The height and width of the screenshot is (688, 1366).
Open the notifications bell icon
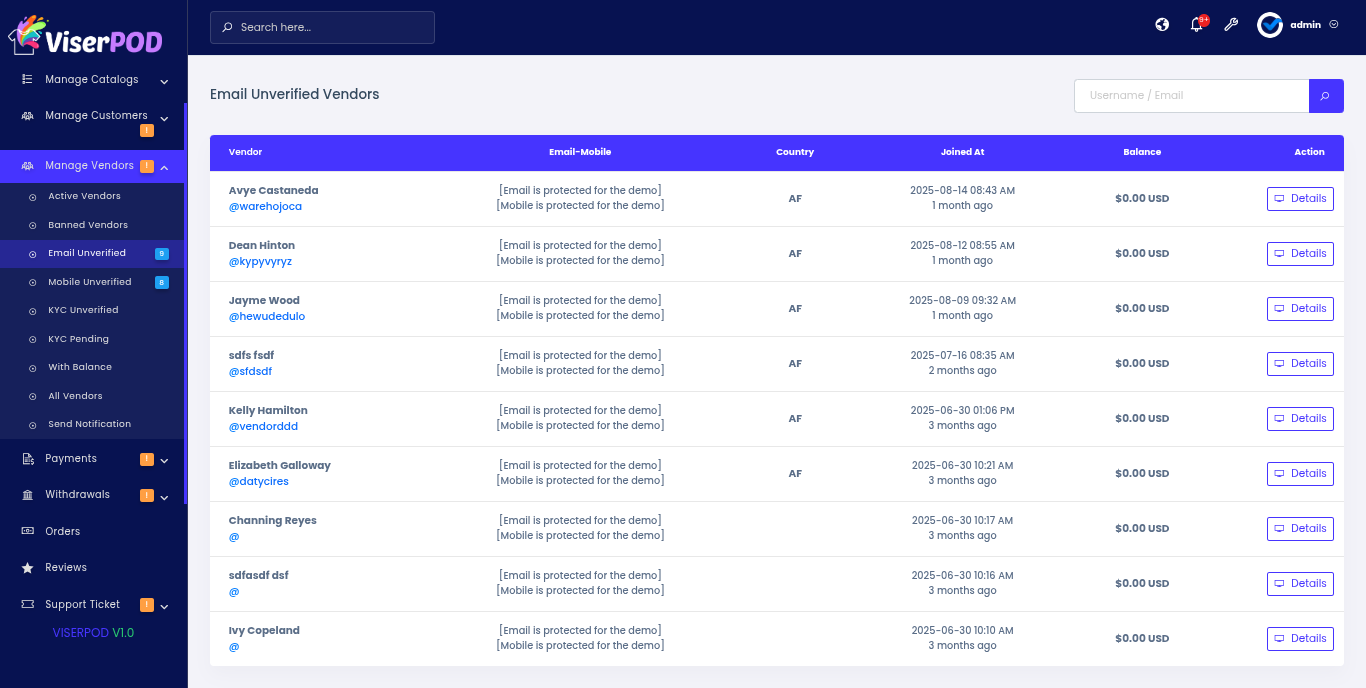click(x=1197, y=25)
